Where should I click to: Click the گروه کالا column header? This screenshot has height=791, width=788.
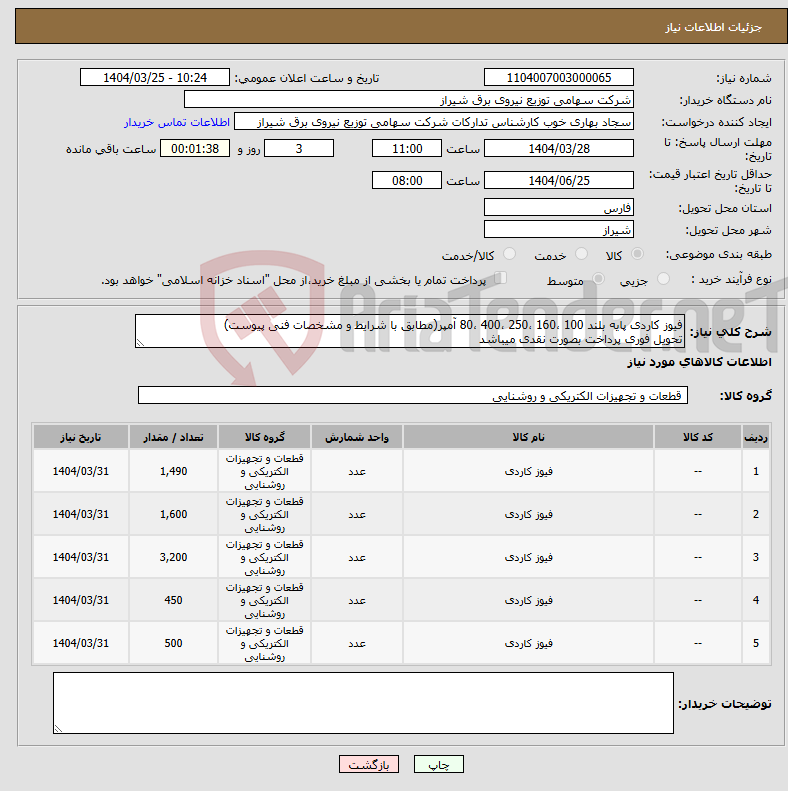click(x=264, y=437)
